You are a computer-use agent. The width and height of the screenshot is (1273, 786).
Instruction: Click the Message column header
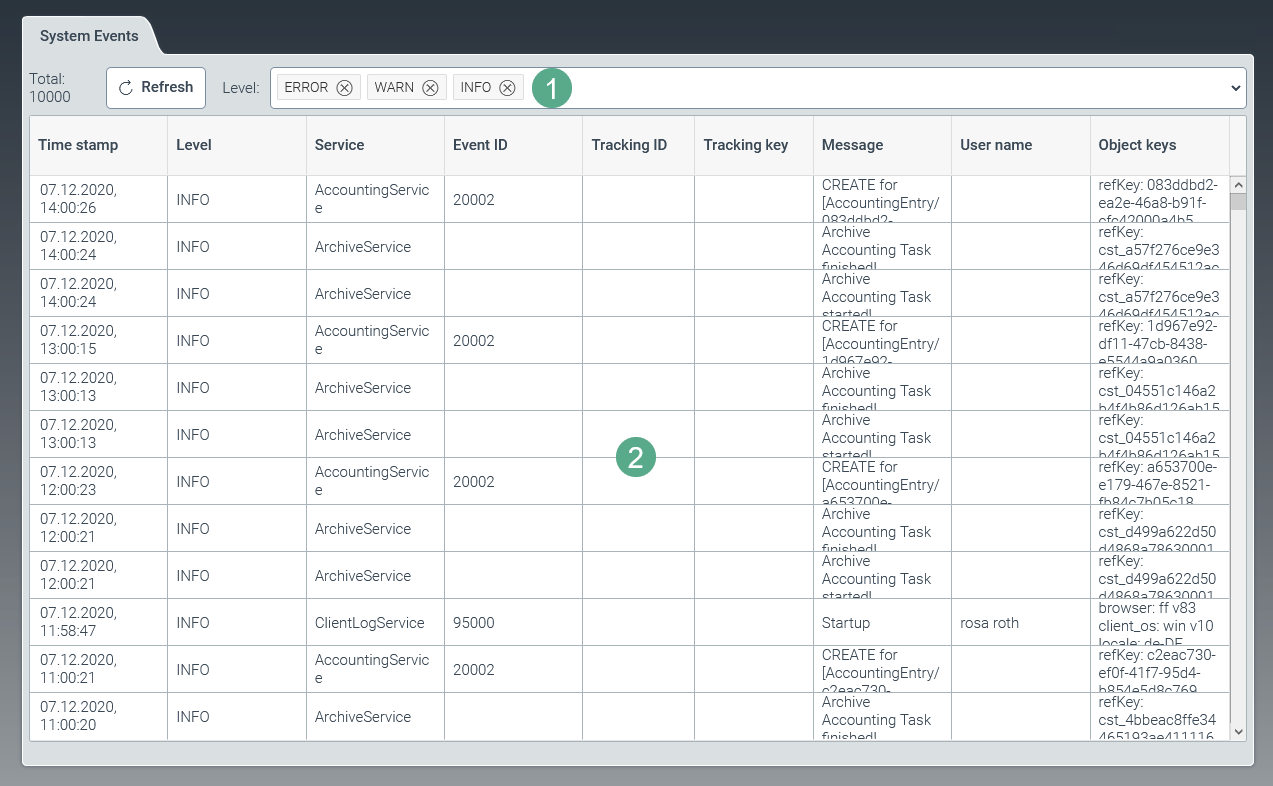tap(852, 145)
